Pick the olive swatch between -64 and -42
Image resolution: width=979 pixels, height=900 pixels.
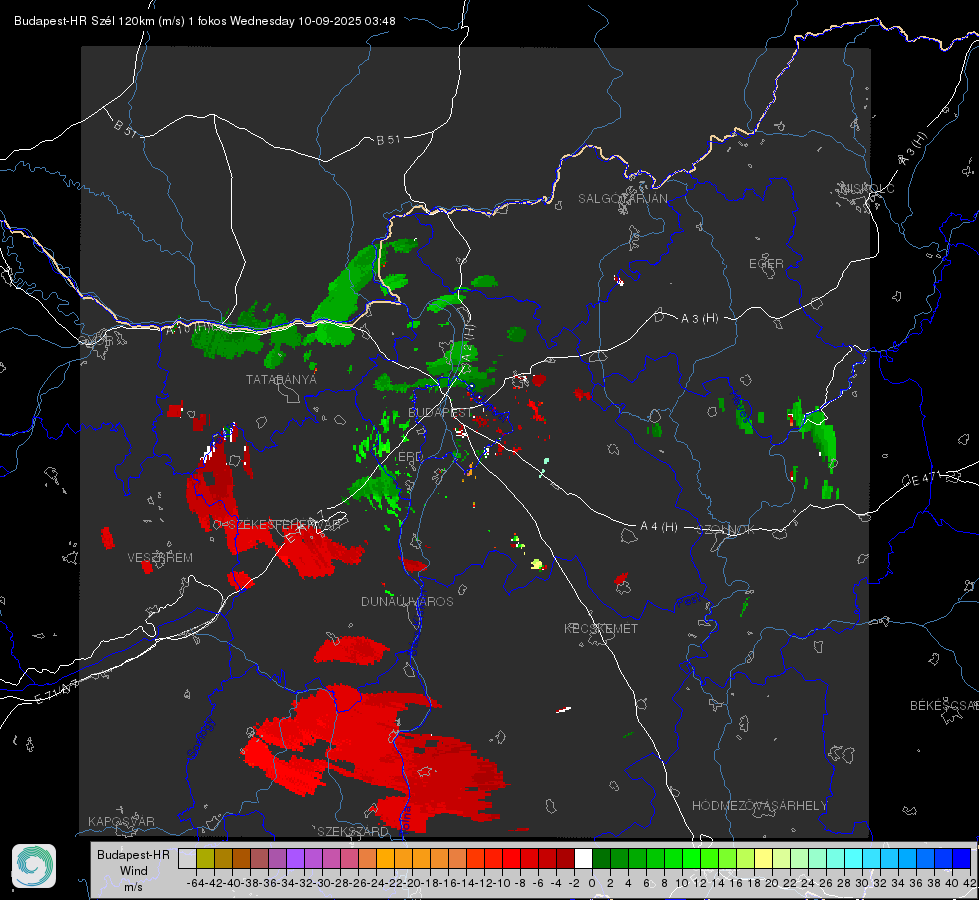[x=205, y=858]
